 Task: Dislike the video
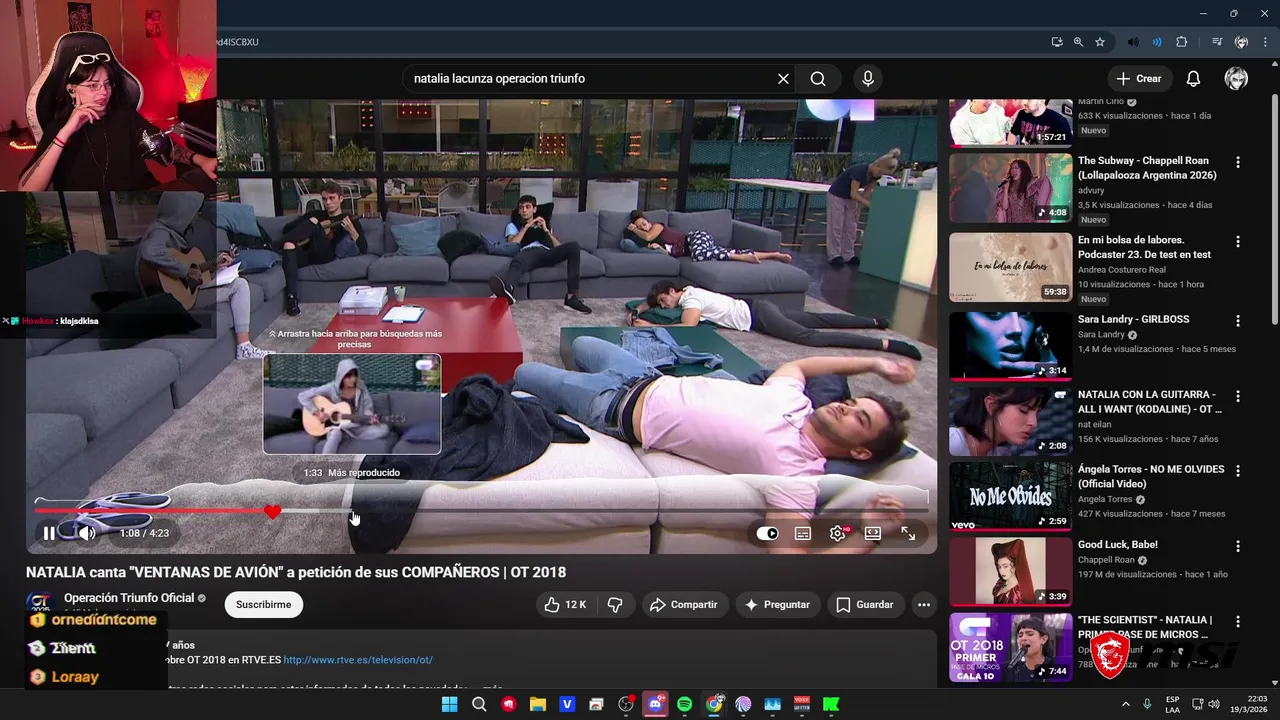point(615,605)
